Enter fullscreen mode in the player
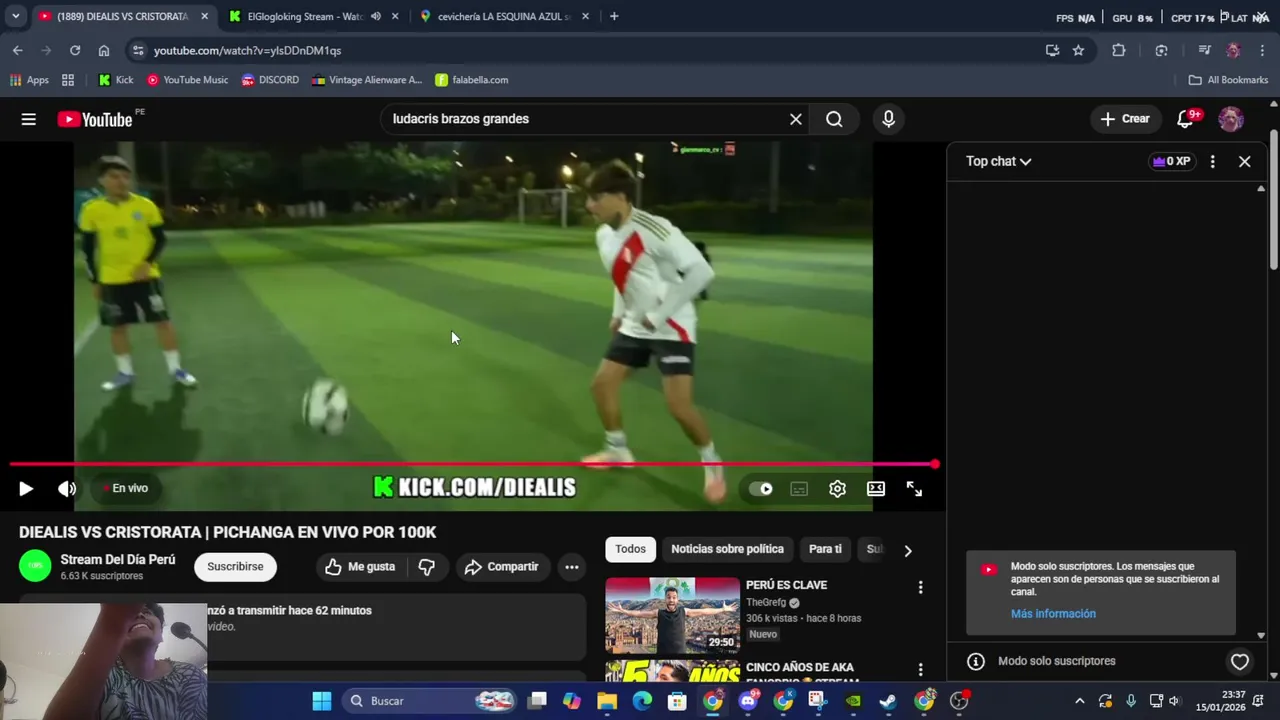The image size is (1280, 720). click(x=914, y=489)
